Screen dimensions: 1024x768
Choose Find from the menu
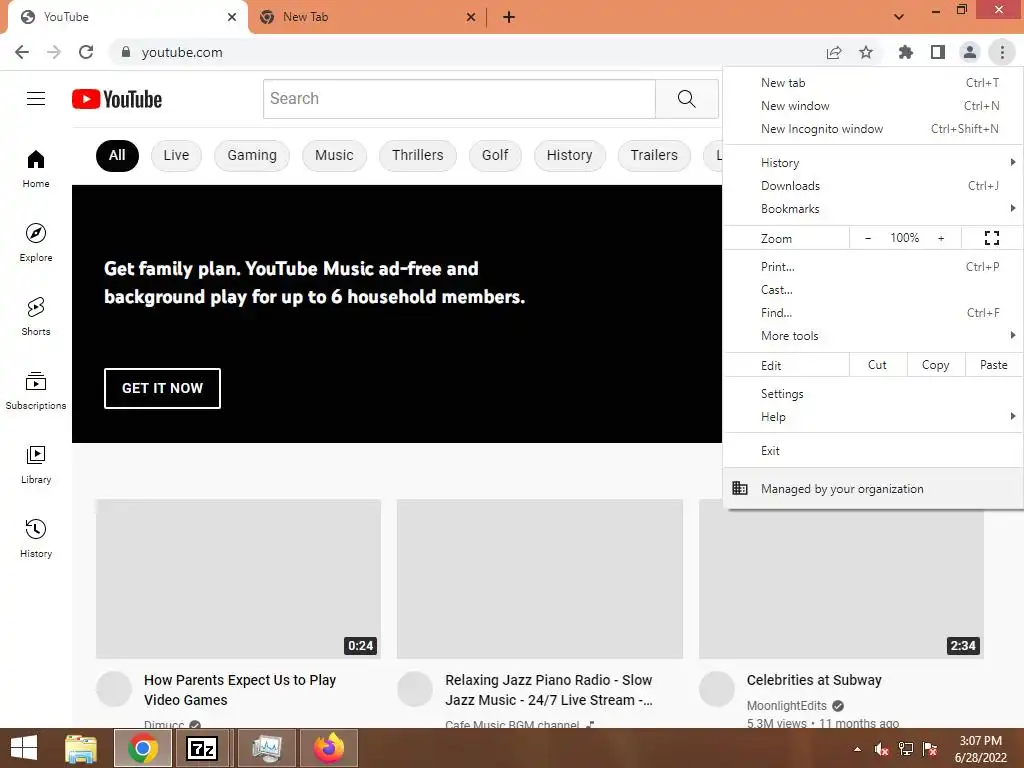click(873, 313)
